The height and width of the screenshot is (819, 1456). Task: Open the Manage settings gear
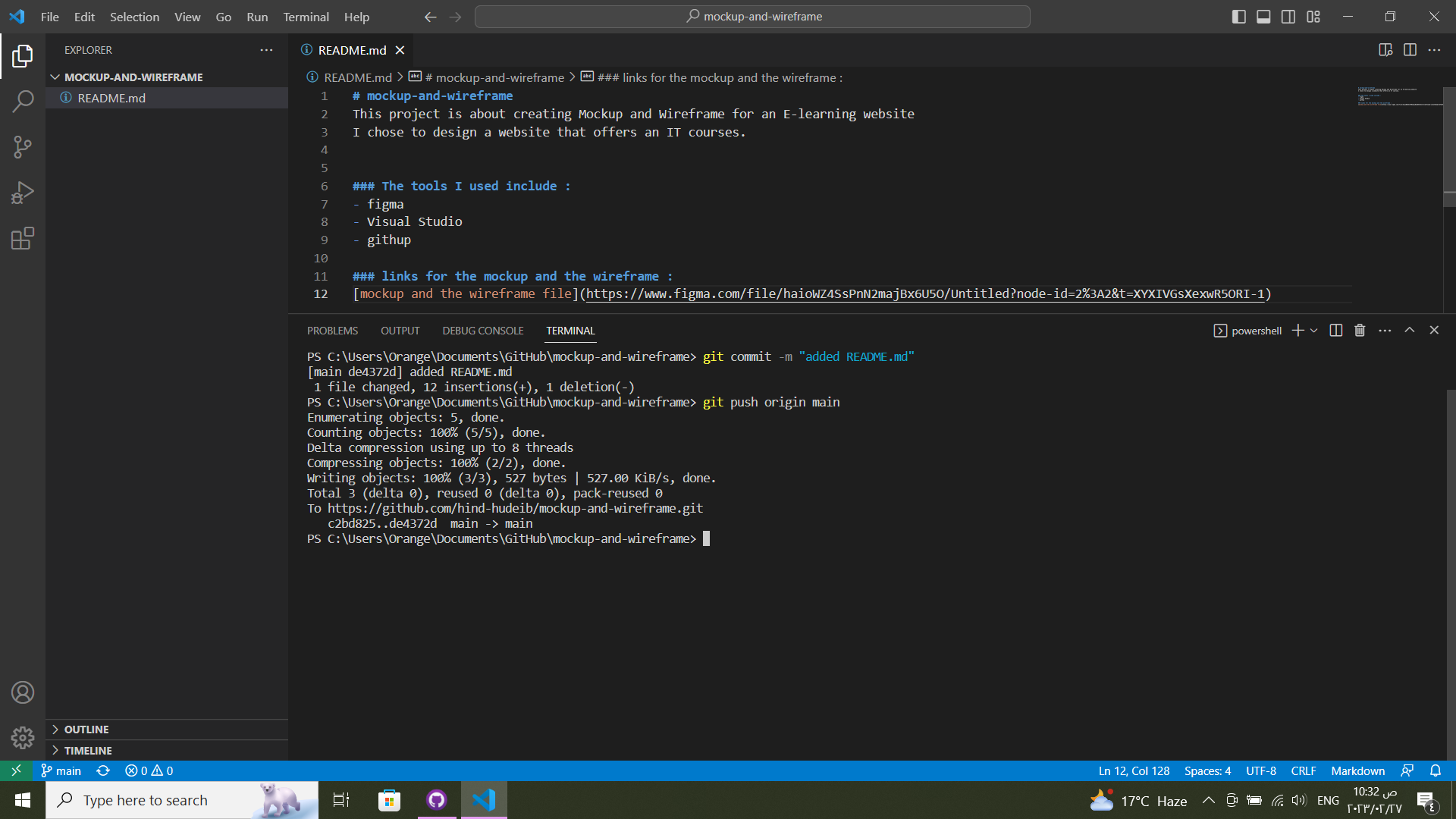coord(23,737)
